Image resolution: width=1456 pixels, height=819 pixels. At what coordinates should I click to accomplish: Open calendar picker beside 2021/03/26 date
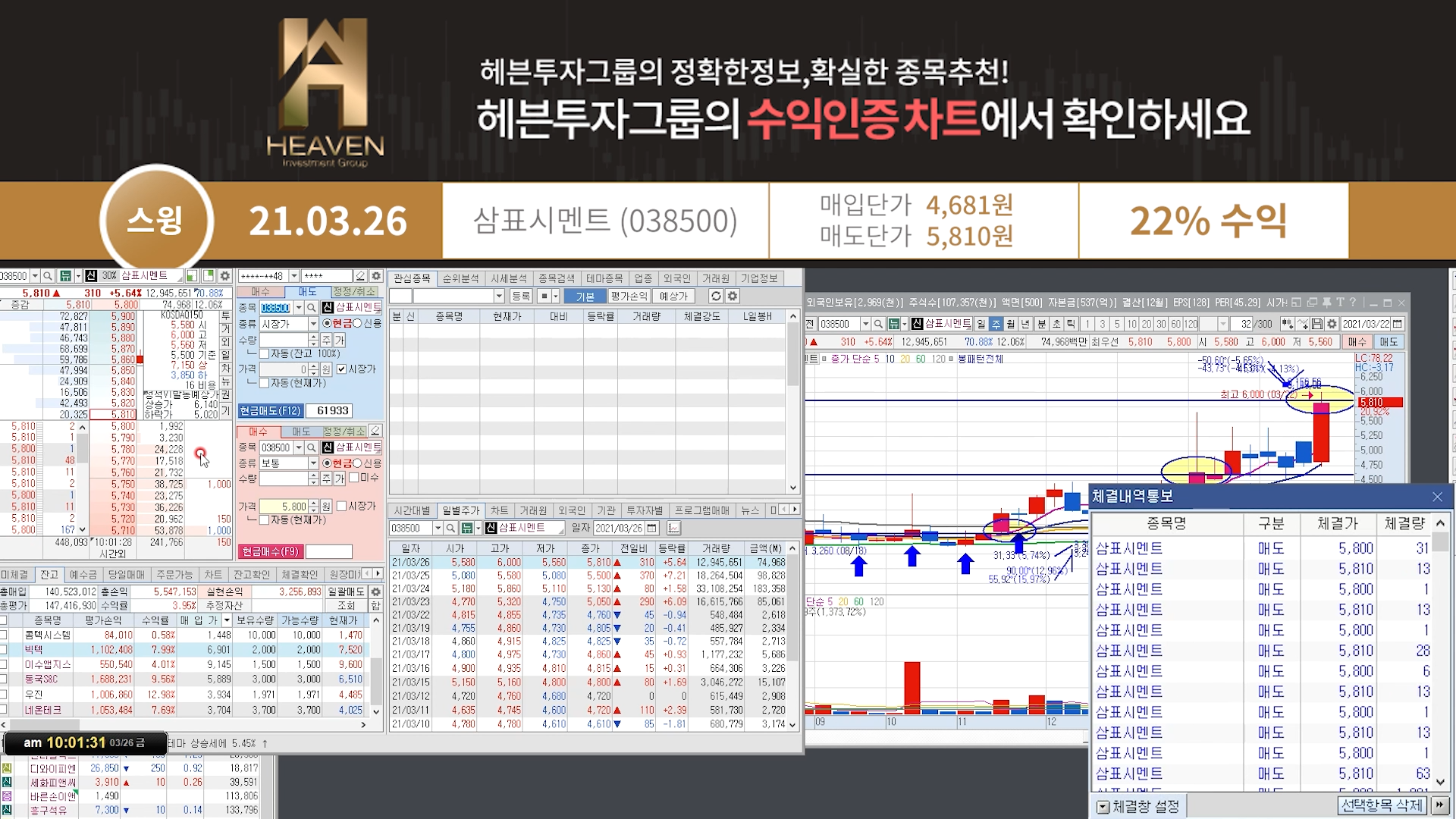[x=652, y=528]
